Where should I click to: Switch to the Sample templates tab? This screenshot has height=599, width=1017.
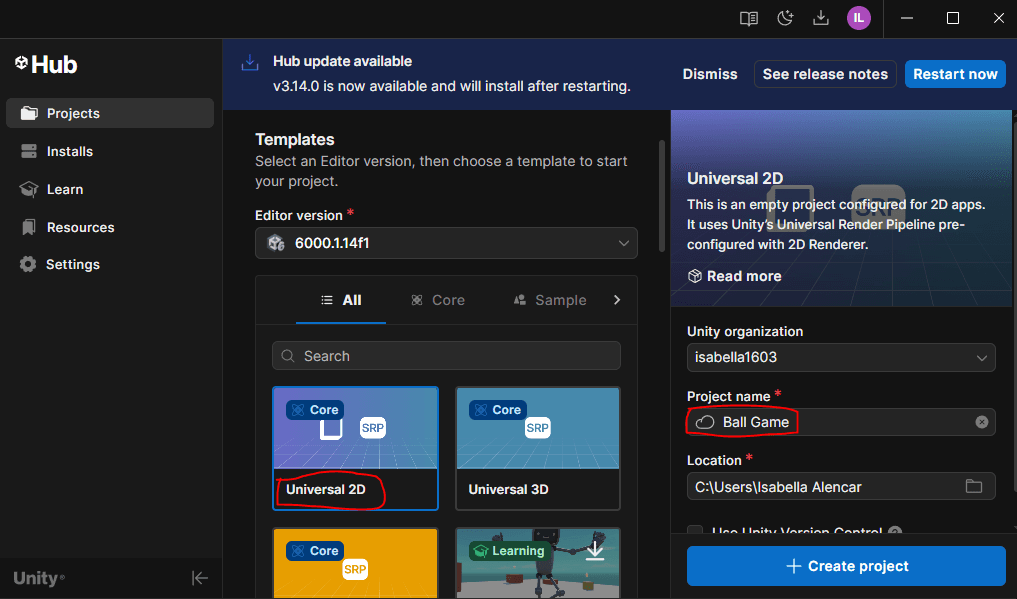click(x=550, y=300)
